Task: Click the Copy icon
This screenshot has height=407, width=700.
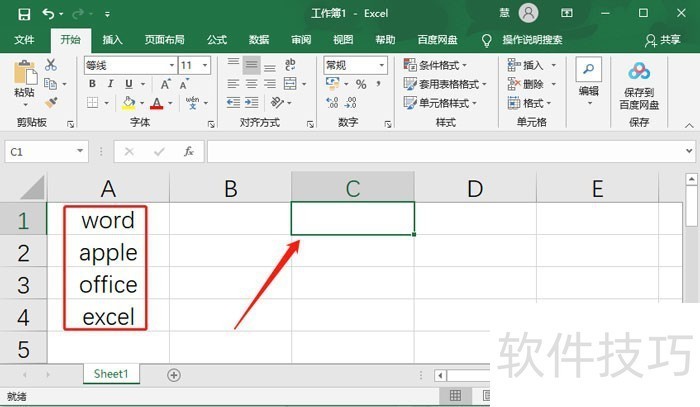Action: point(50,83)
